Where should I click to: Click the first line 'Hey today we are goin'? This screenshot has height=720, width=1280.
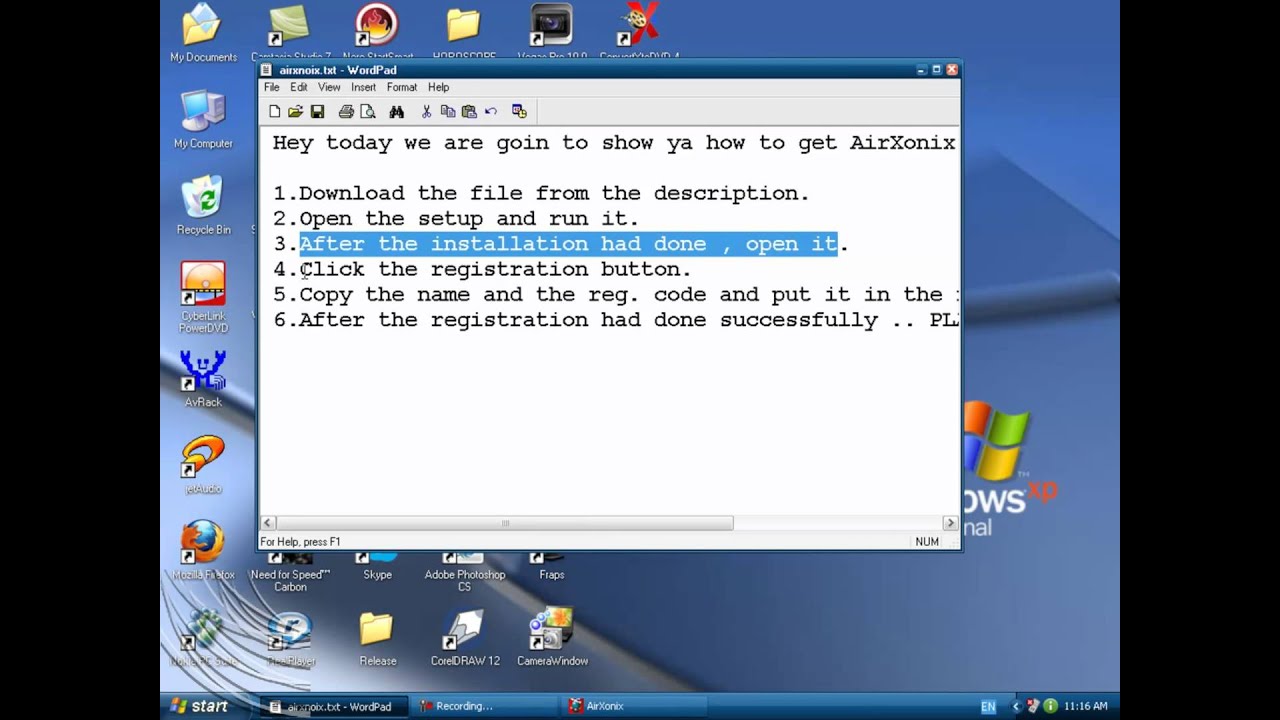tap(614, 143)
